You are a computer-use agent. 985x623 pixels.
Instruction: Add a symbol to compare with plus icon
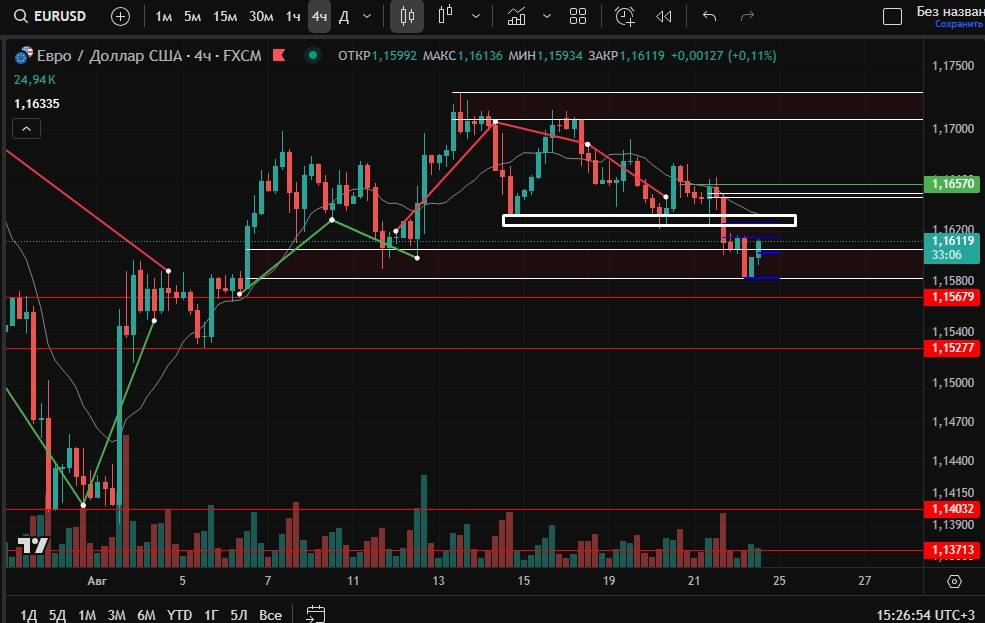(x=120, y=16)
